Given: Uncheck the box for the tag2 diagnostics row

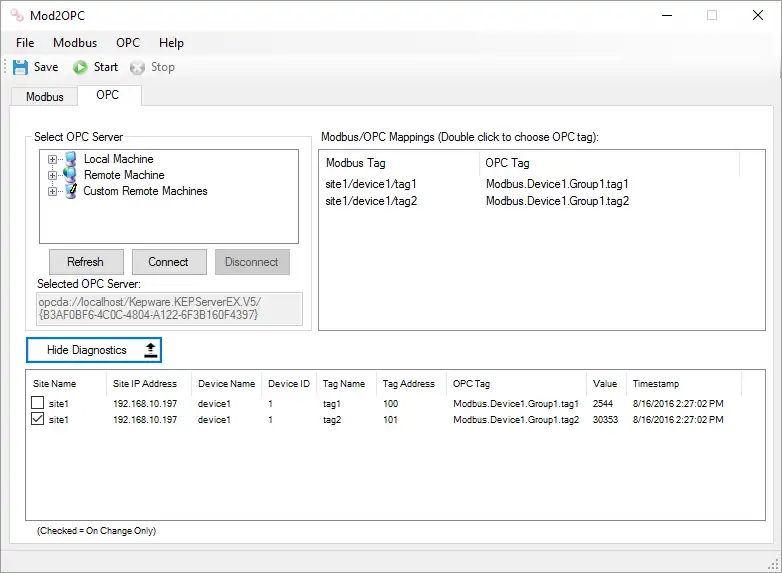Looking at the screenshot, I should (37, 418).
